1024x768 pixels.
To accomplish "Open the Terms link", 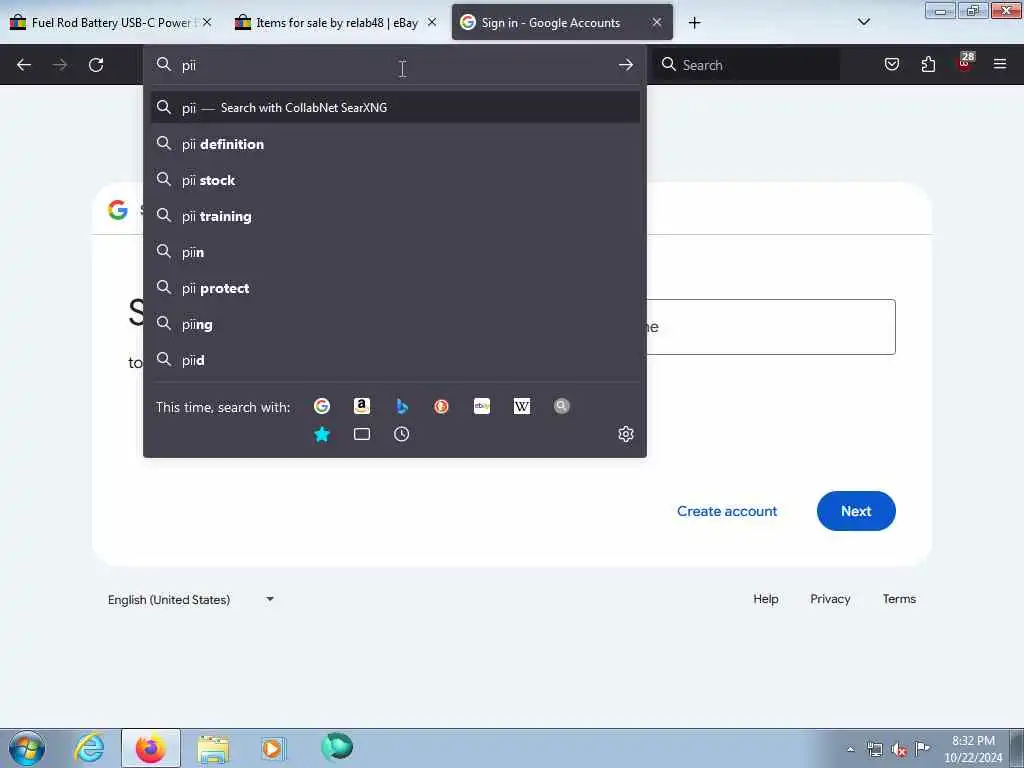I will [899, 599].
